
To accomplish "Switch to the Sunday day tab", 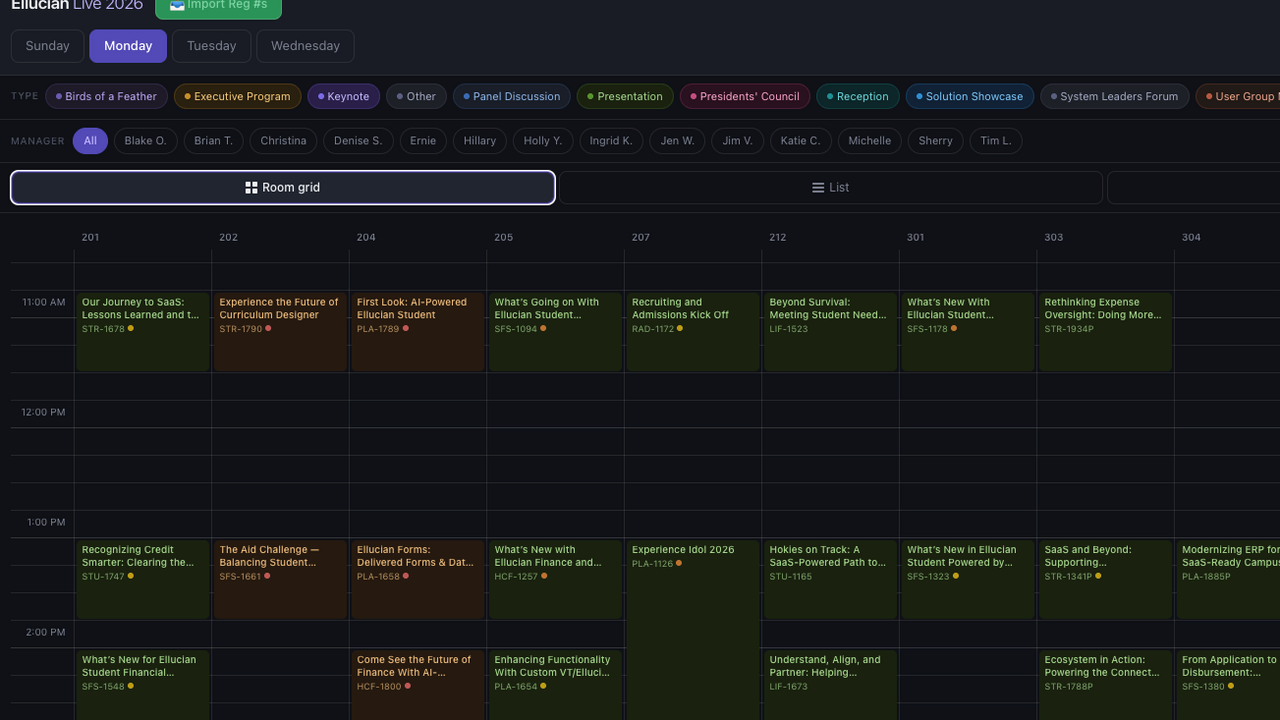I will [x=48, y=46].
